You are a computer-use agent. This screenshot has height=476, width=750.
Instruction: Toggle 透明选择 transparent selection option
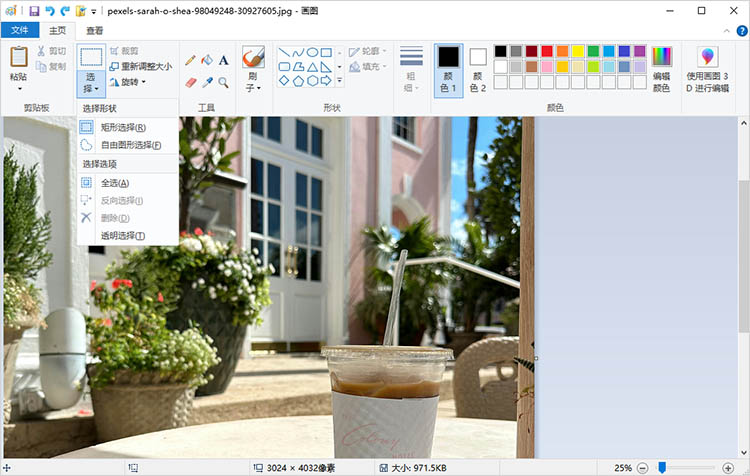[x=122, y=236]
